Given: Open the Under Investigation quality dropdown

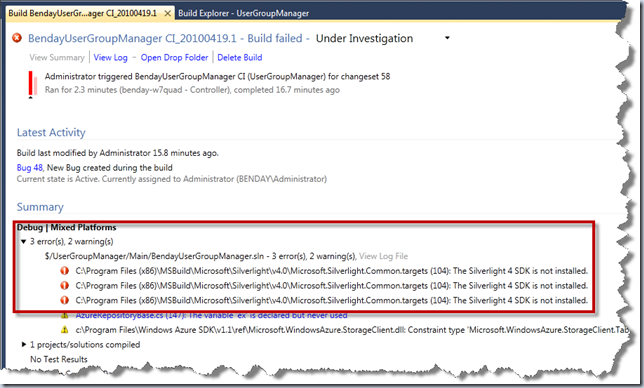Looking at the screenshot, I should 447,38.
